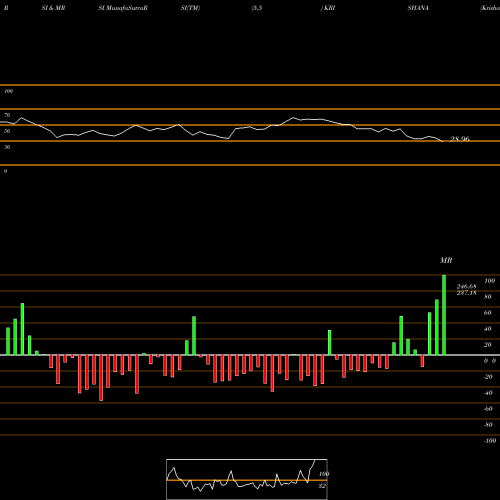Click the lowest-reaching red histogram bar

pyautogui.click(x=101, y=378)
